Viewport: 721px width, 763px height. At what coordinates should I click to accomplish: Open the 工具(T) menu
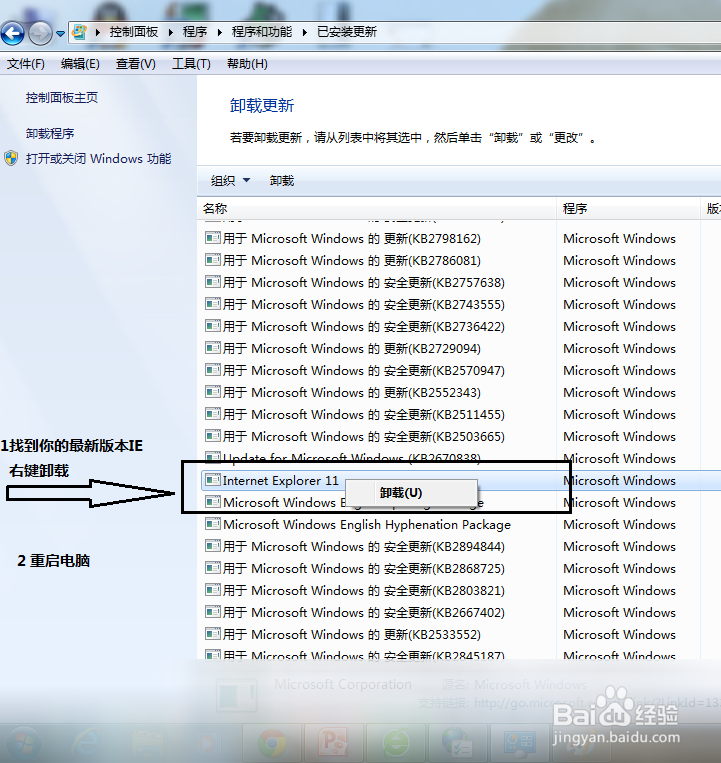coord(191,64)
